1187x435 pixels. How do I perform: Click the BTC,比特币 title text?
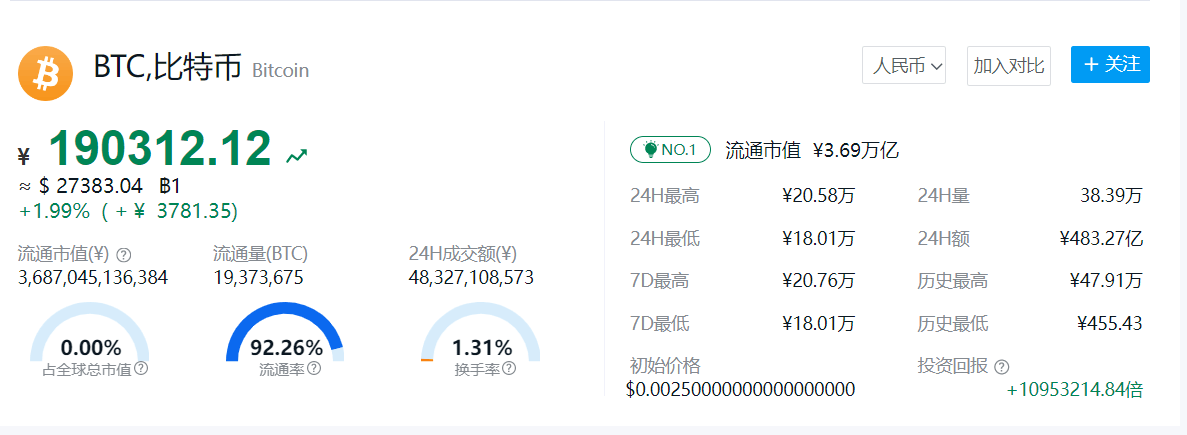pyautogui.click(x=167, y=68)
